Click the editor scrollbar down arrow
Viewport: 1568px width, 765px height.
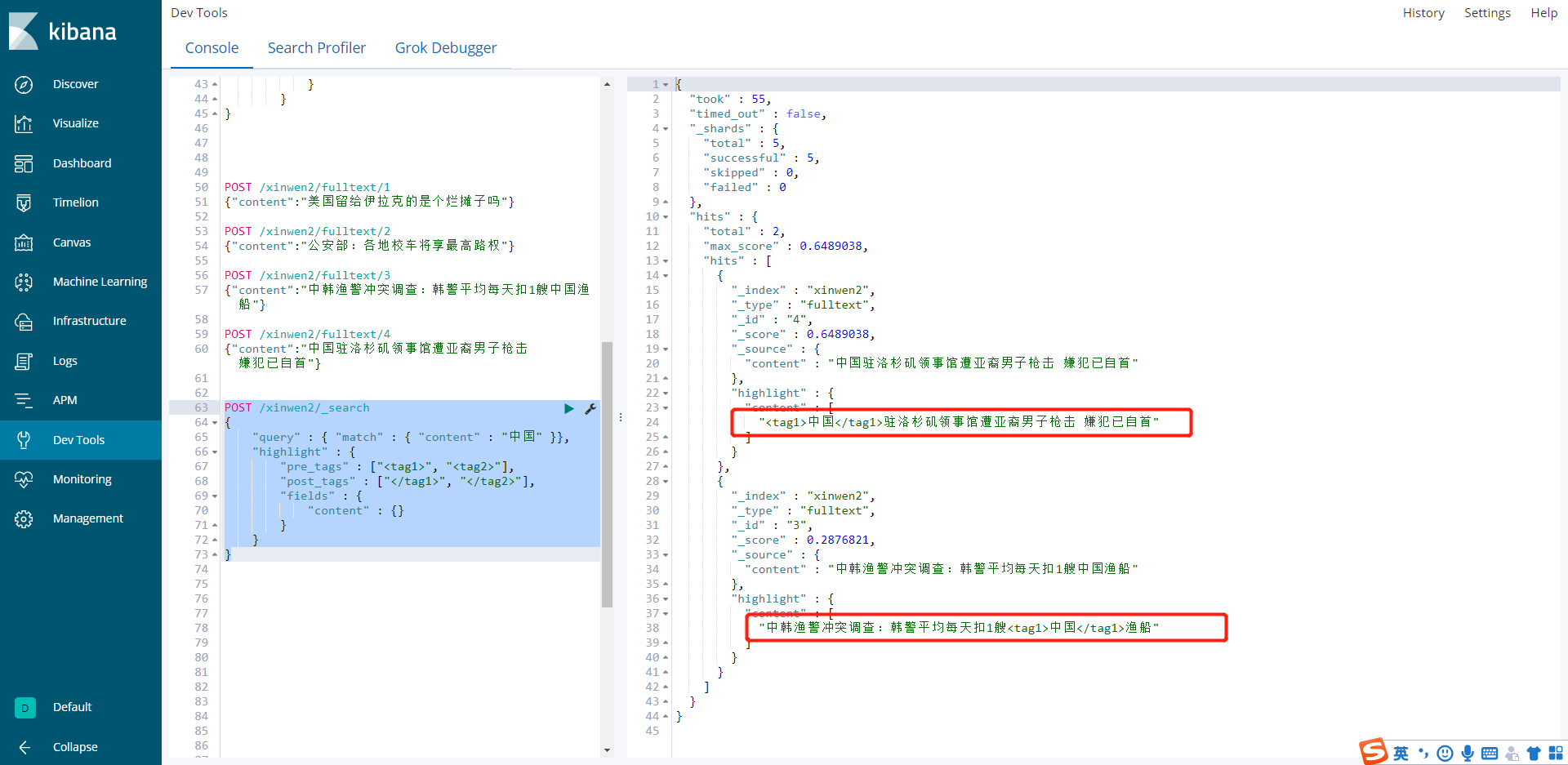(x=607, y=750)
